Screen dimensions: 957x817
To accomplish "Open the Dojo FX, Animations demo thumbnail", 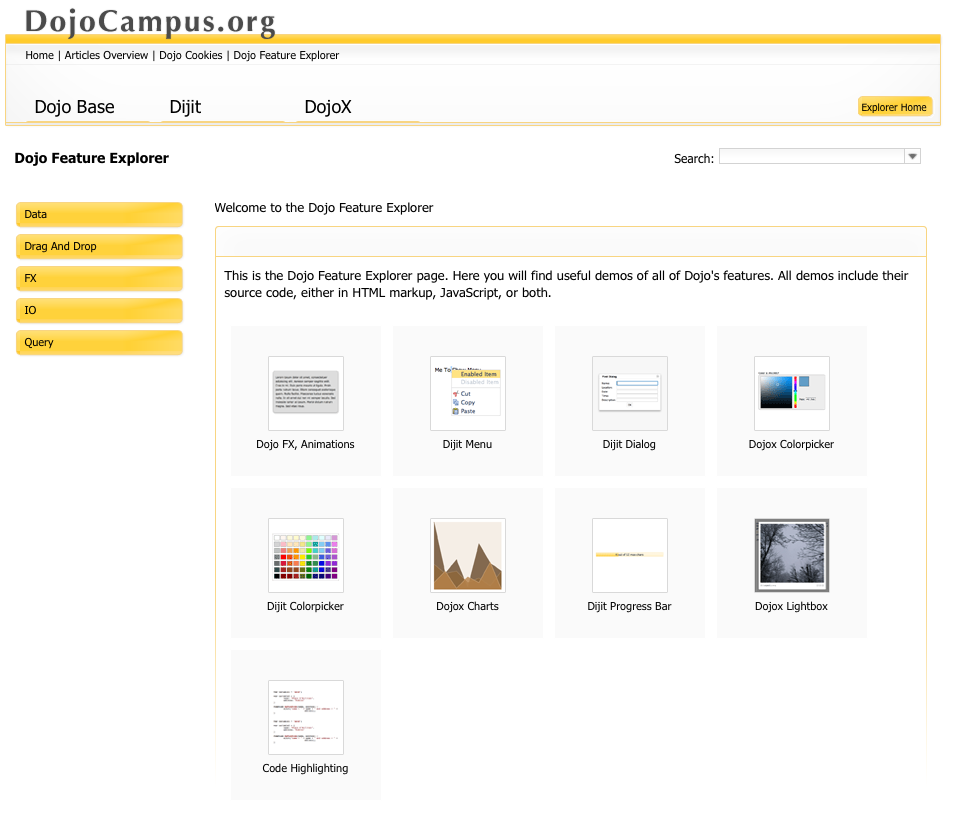I will pyautogui.click(x=306, y=394).
